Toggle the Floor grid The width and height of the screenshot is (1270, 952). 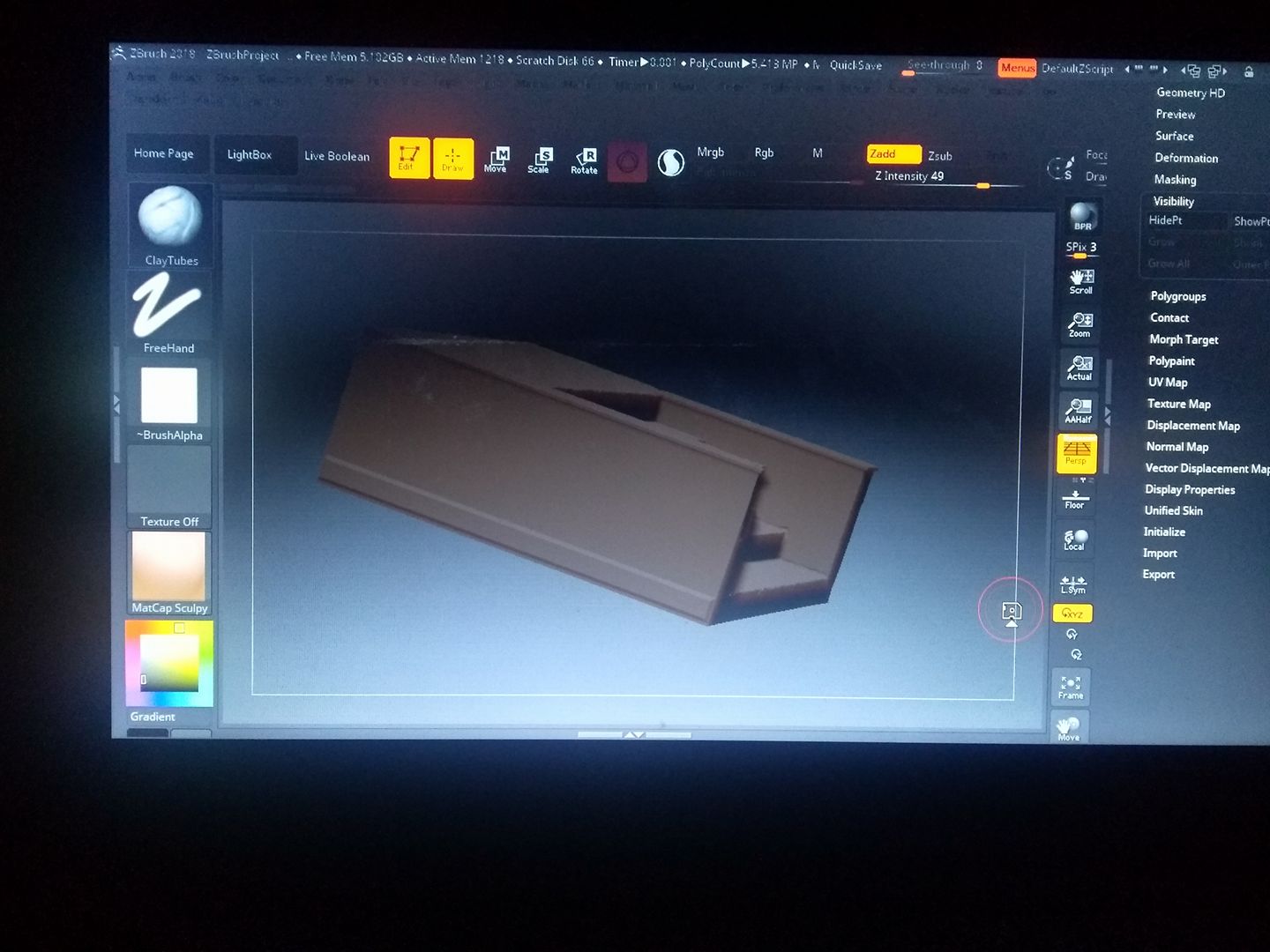tap(1075, 498)
